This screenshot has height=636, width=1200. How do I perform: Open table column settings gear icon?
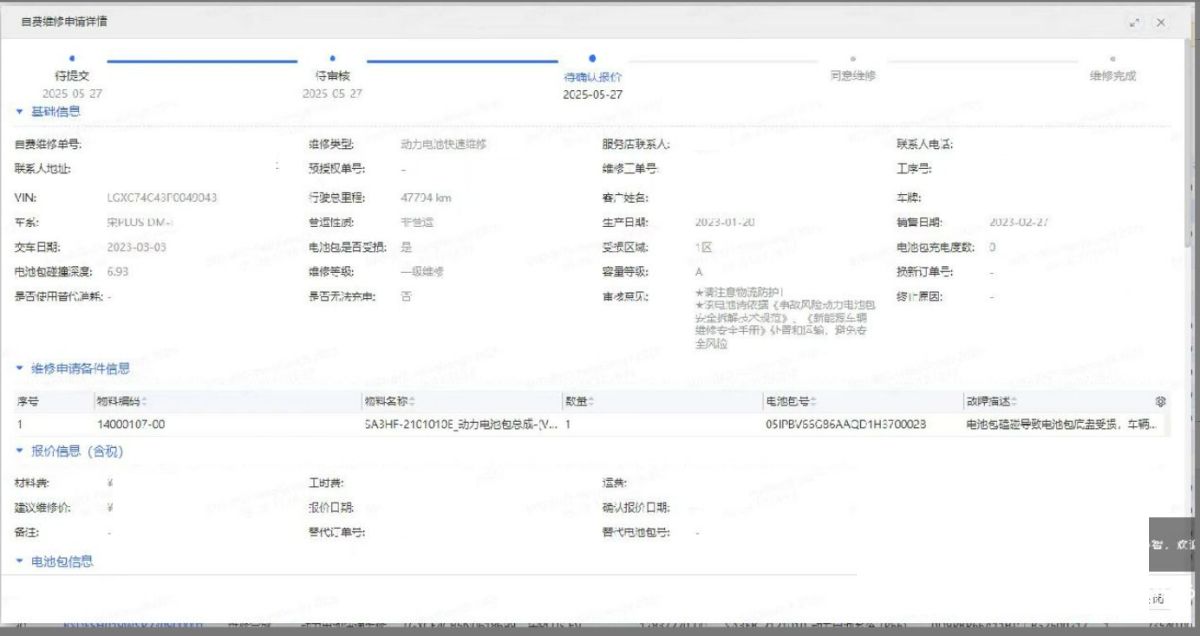tap(1160, 401)
